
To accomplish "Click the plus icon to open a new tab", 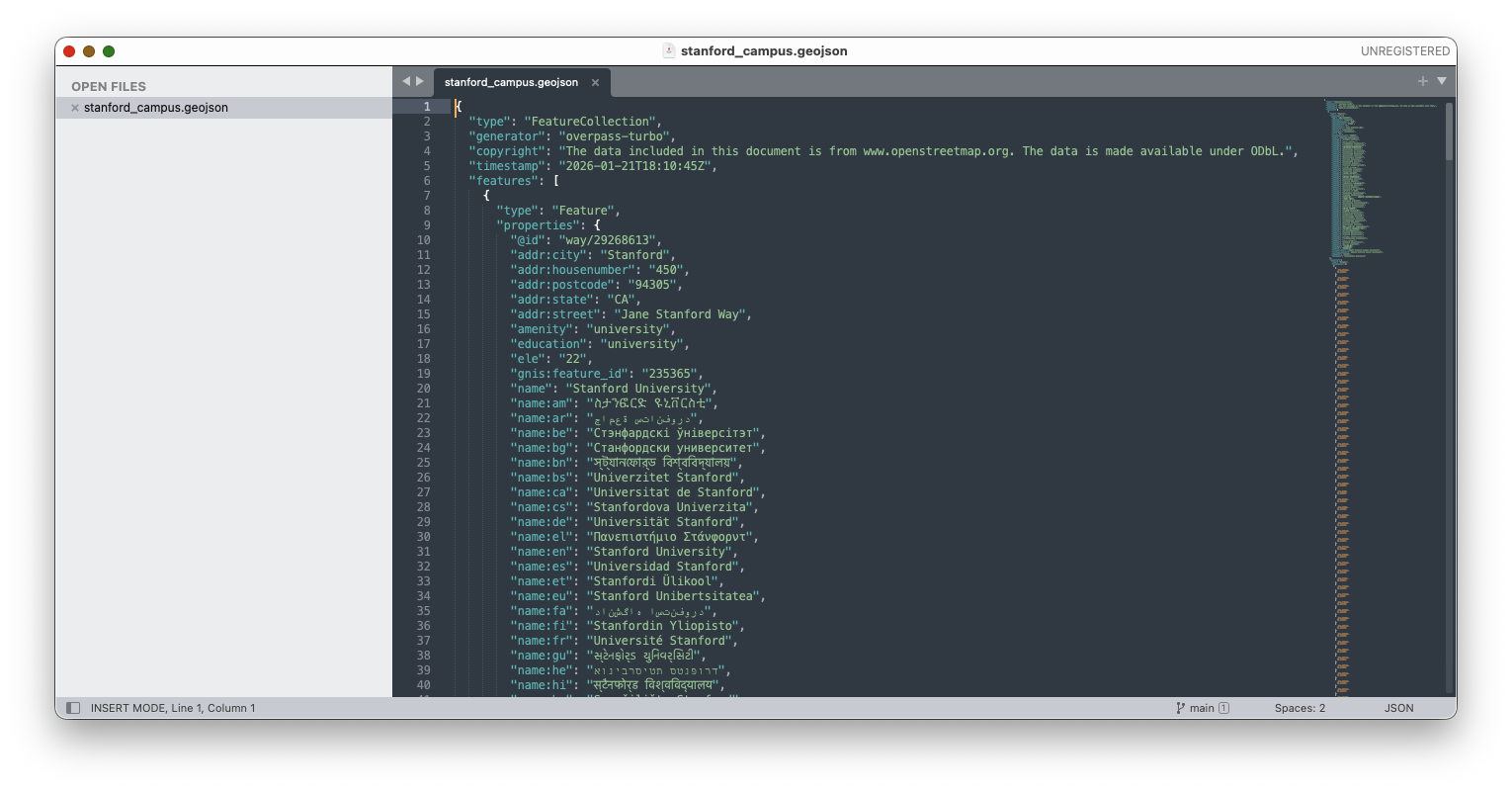I will [1422, 81].
